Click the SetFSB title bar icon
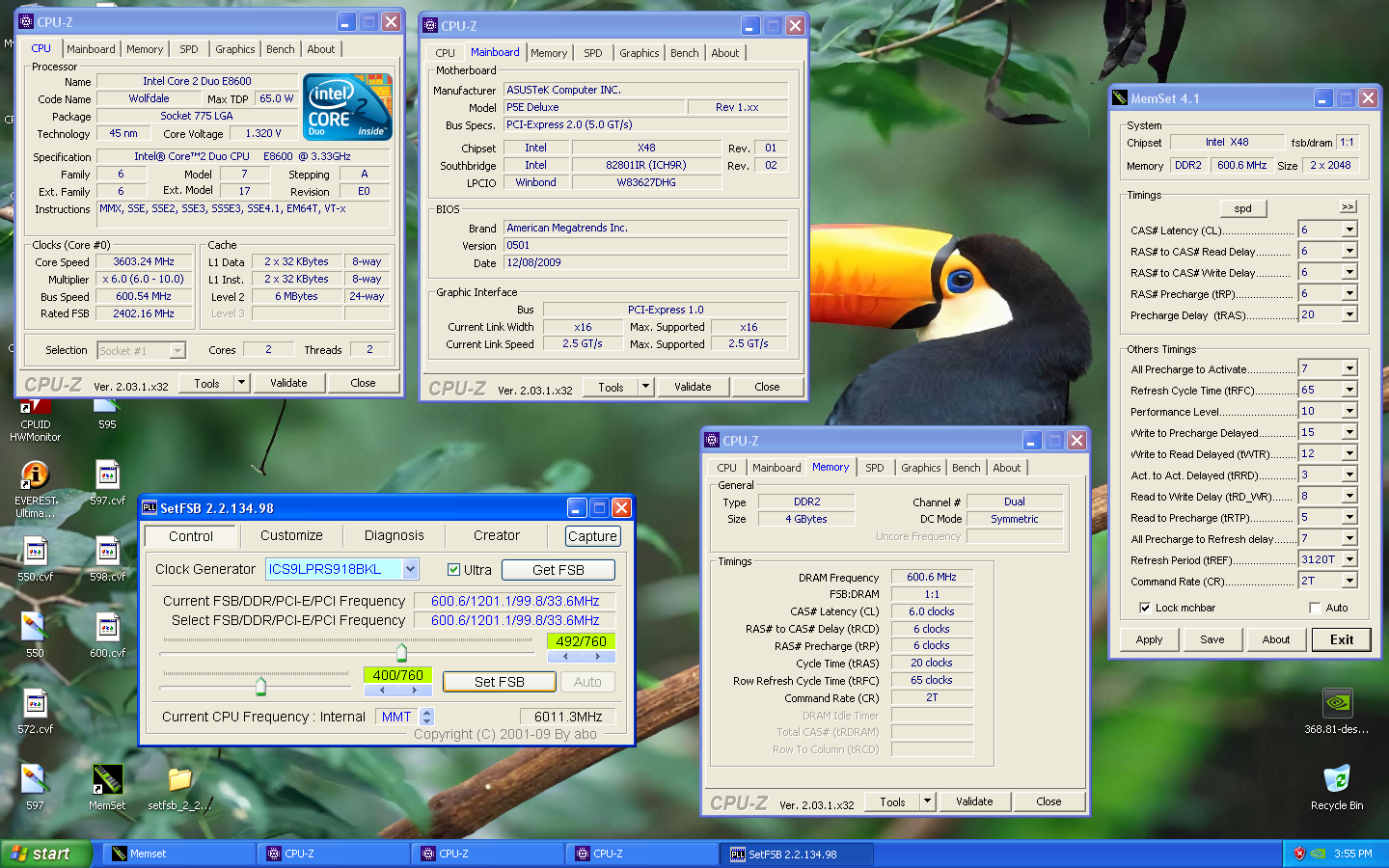Image resolution: width=1389 pixels, height=868 pixels. point(150,507)
